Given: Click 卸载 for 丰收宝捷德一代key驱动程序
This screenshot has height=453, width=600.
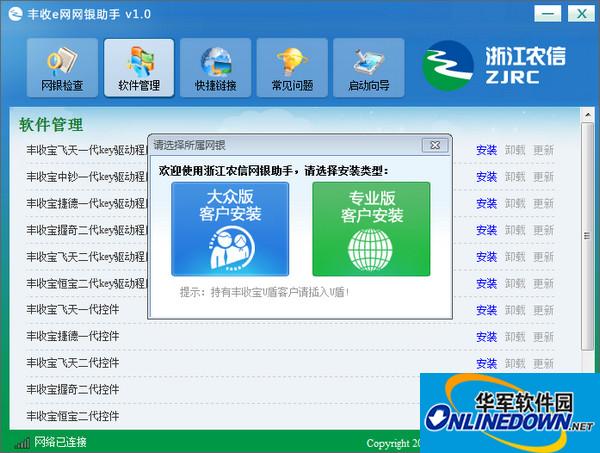Looking at the screenshot, I should [515, 204].
